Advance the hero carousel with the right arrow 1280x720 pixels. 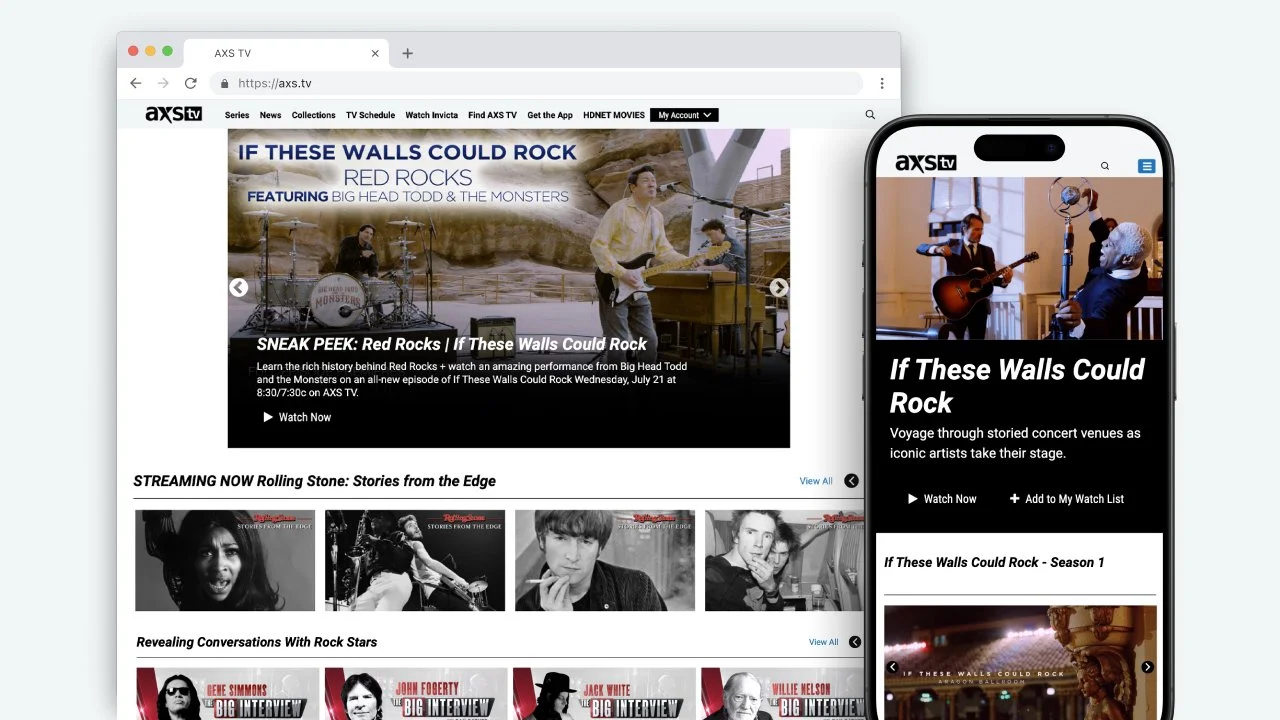[x=779, y=287]
